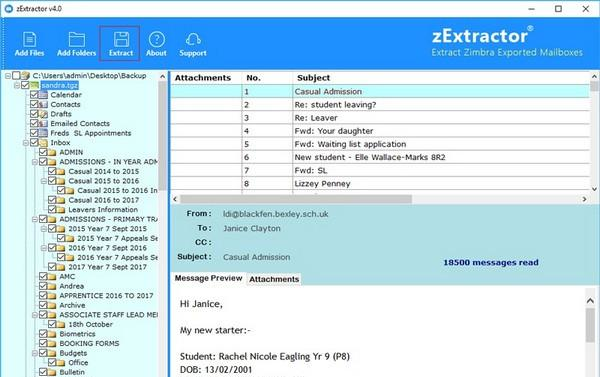Uncheck the sandra.tgz checkbox
This screenshot has width=600, height=377.
(25, 85)
